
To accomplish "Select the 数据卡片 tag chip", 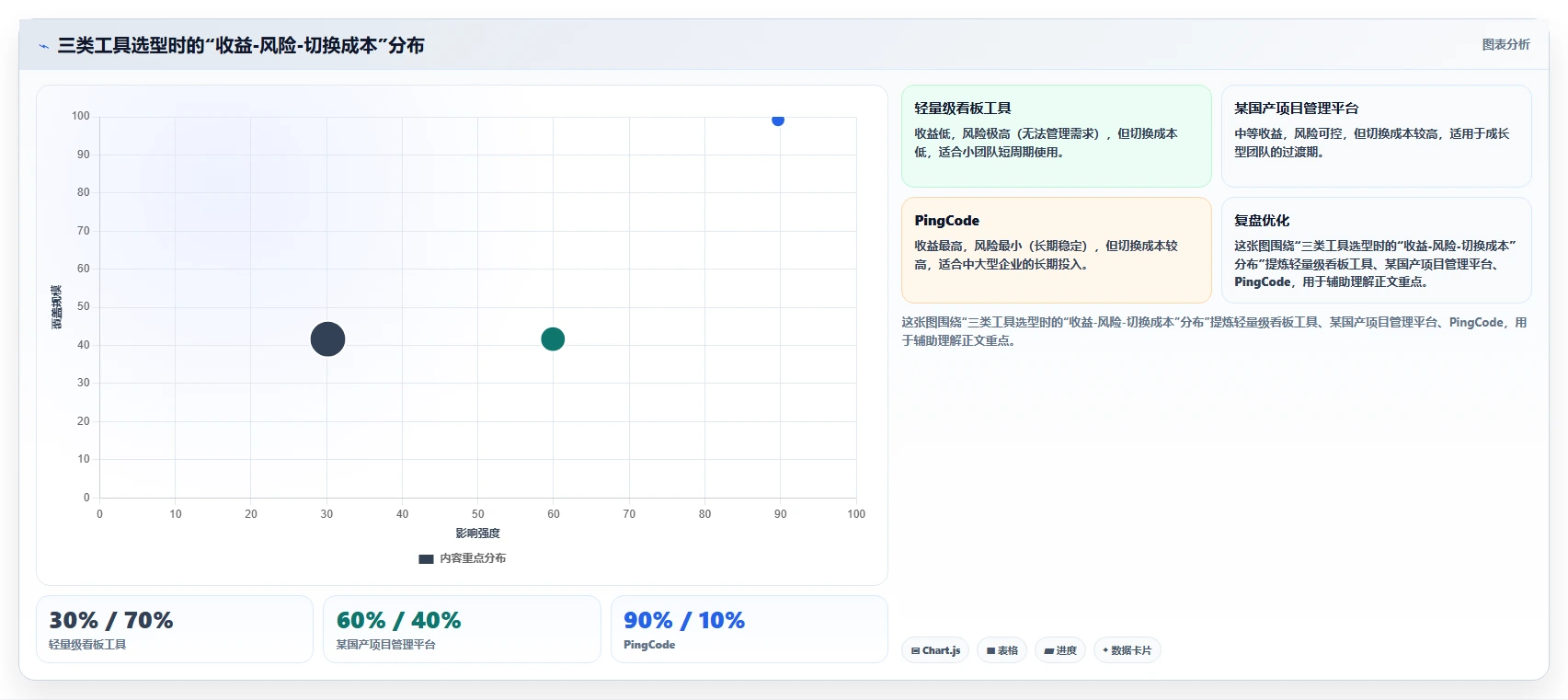I will [1127, 650].
